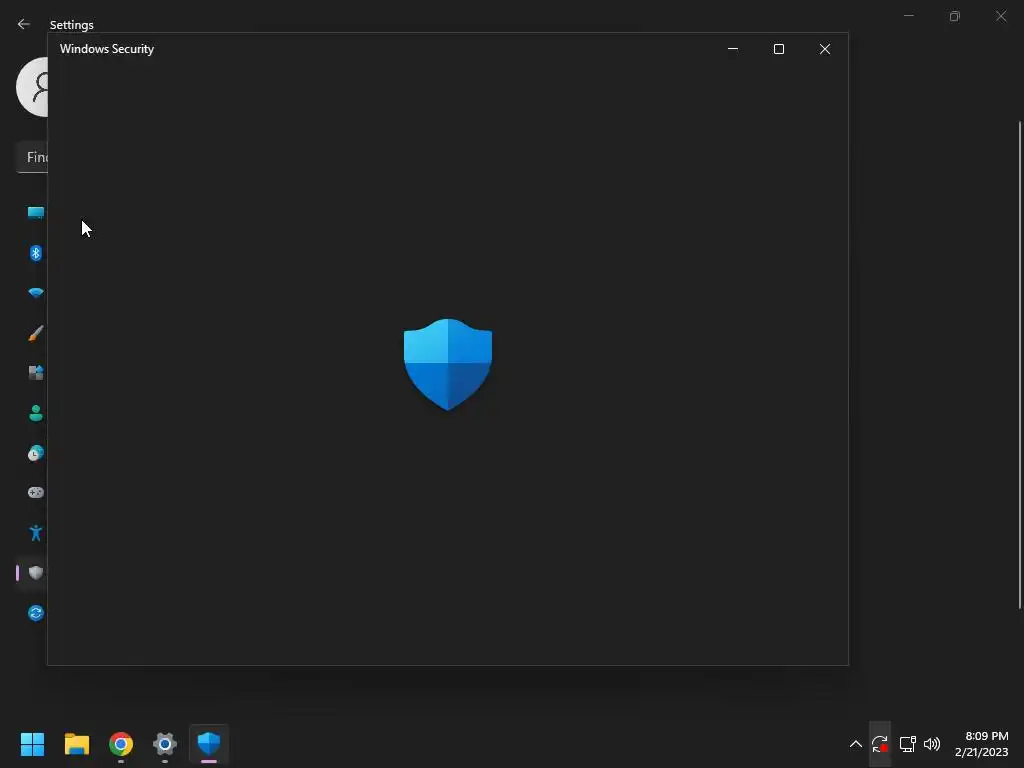The height and width of the screenshot is (768, 1024).
Task: Click the back arrow in Settings window
Action: pyautogui.click(x=24, y=24)
